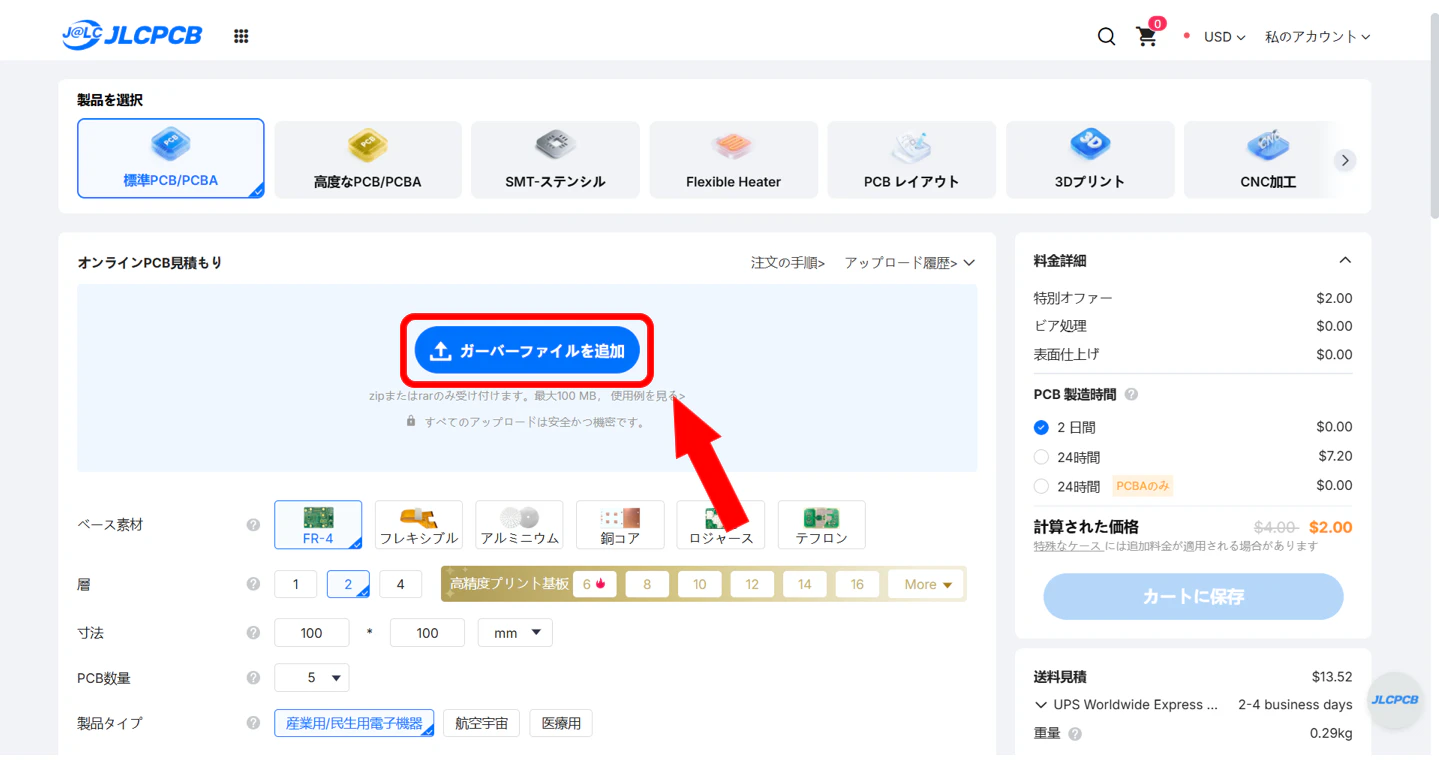Open the PCB数量 quantity dropdown
Image resolution: width=1439 pixels, height=763 pixels.
pyautogui.click(x=311, y=678)
